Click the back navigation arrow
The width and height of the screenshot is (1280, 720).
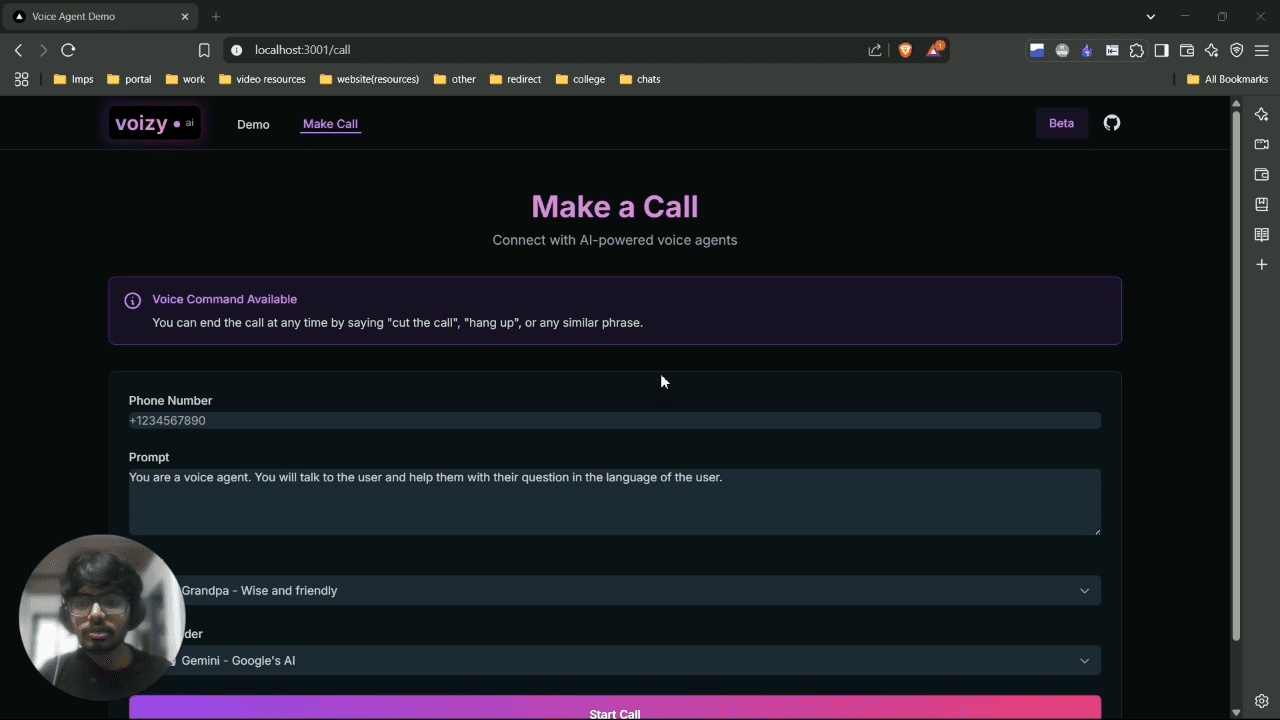18,49
